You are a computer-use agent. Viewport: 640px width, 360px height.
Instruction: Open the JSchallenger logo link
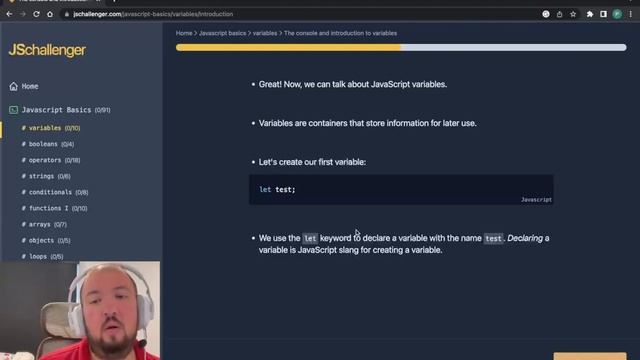(47, 50)
